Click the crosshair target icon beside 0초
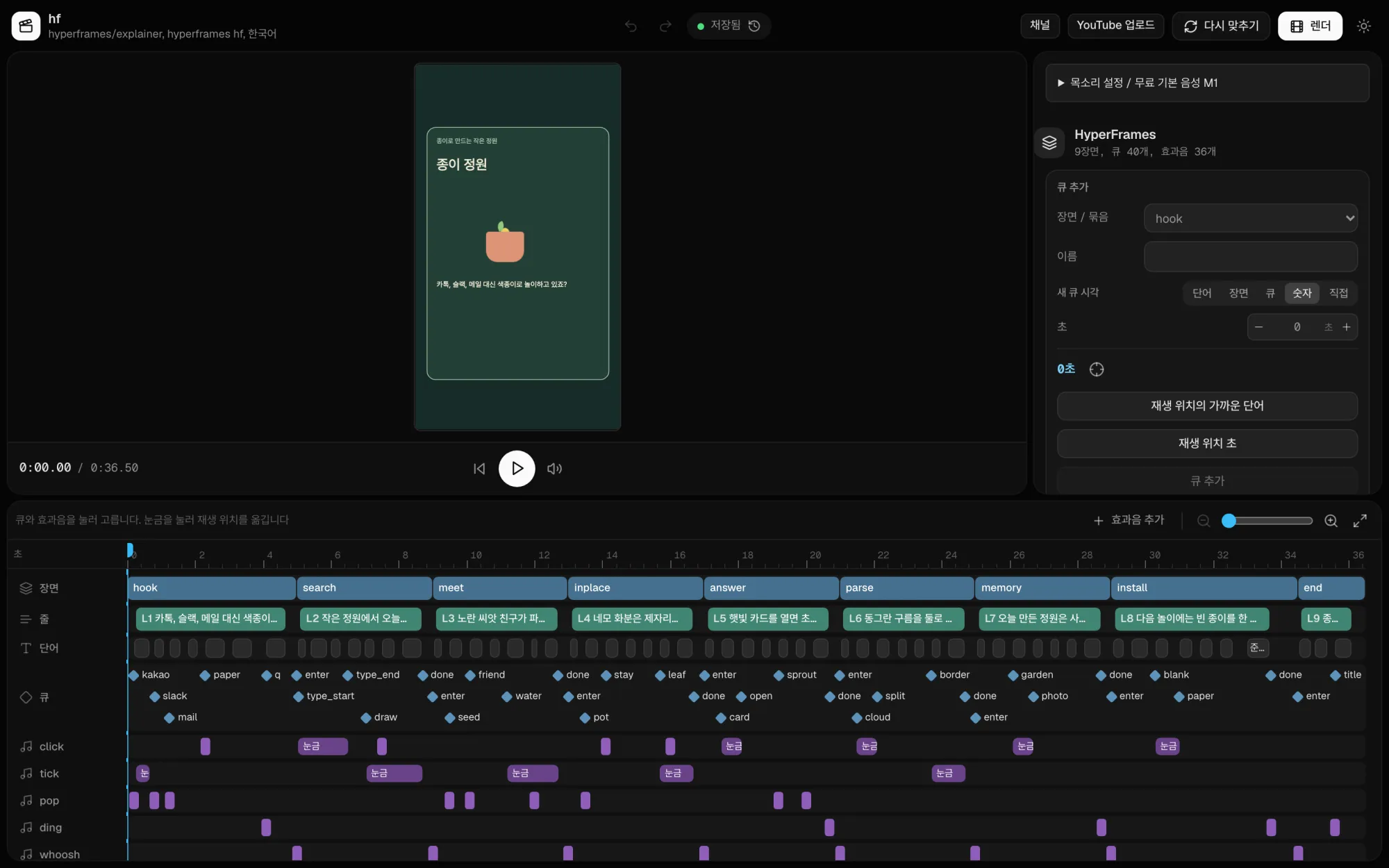 click(x=1097, y=369)
